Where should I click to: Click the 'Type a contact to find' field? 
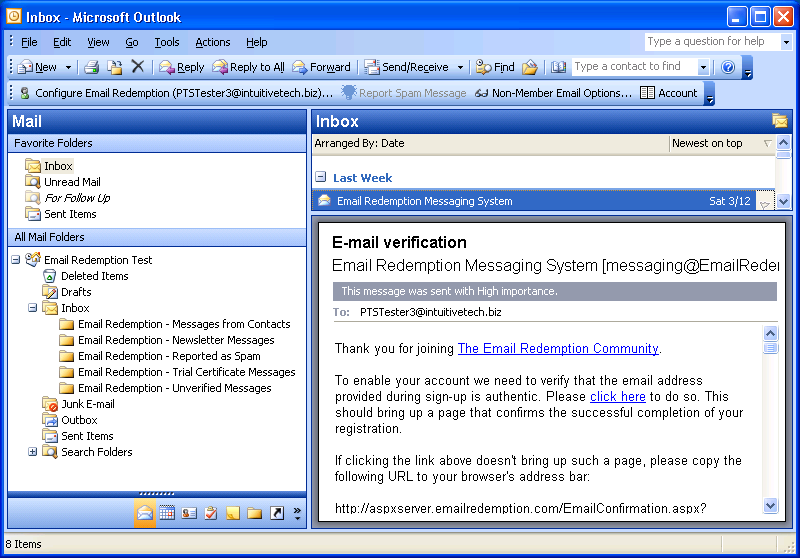tap(634, 66)
